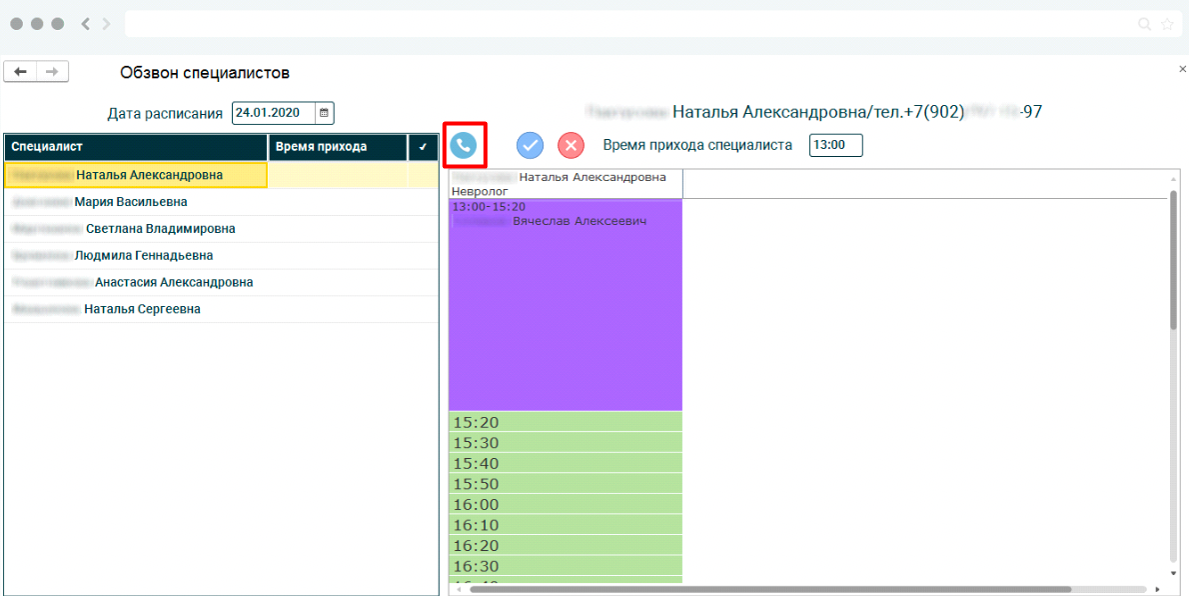Click the browser search magnifier icon

click(1145, 24)
